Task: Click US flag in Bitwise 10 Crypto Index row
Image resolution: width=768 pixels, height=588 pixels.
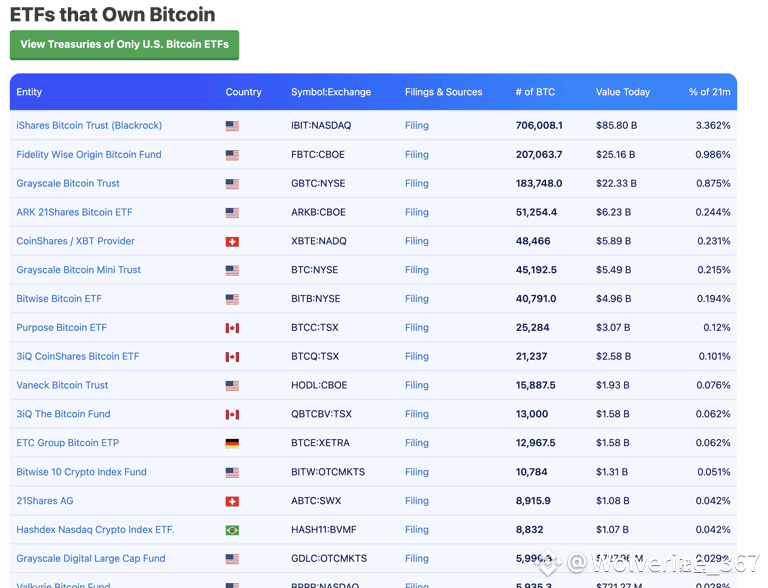Action: point(232,473)
